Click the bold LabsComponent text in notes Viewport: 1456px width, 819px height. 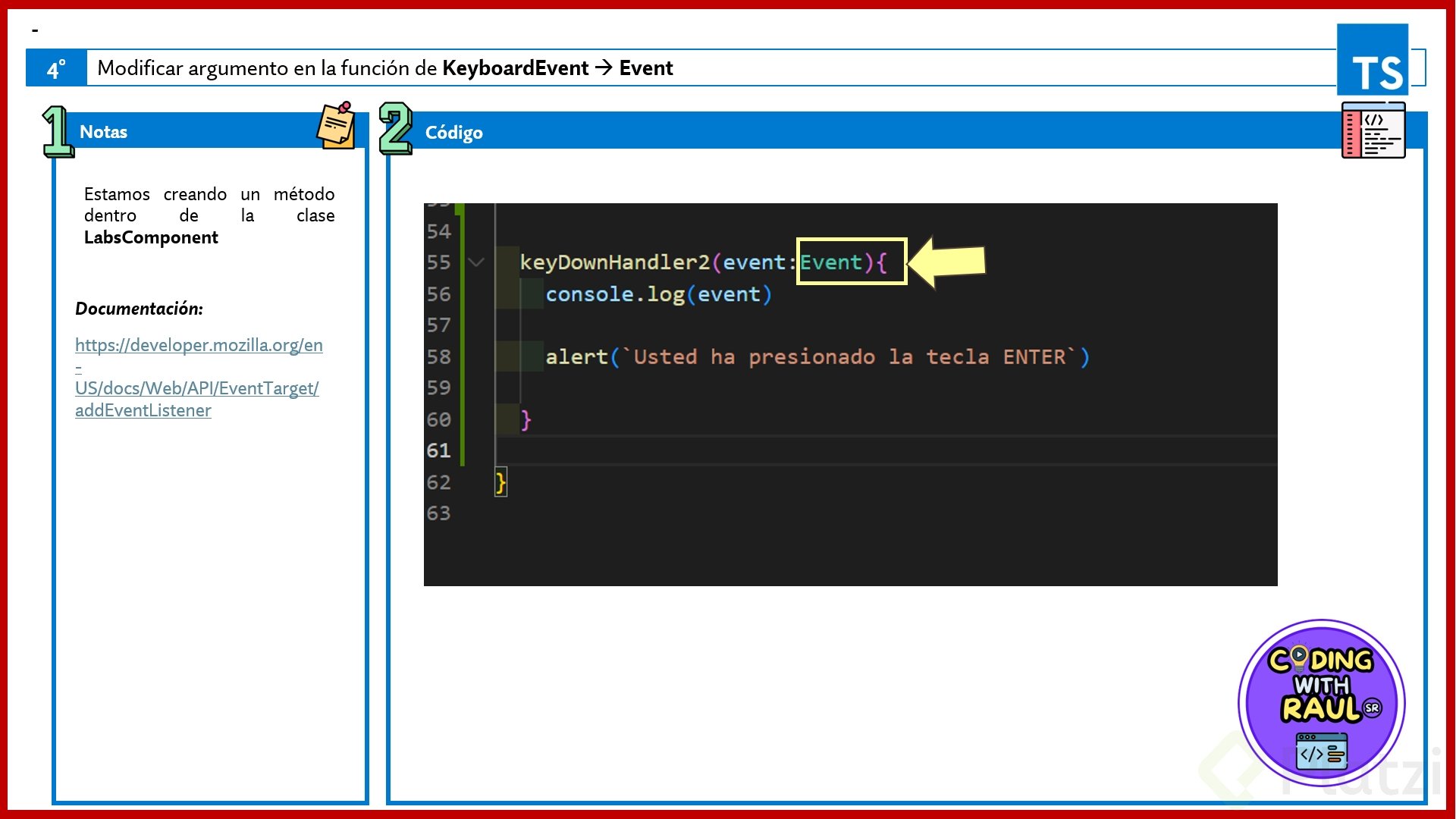[151, 237]
